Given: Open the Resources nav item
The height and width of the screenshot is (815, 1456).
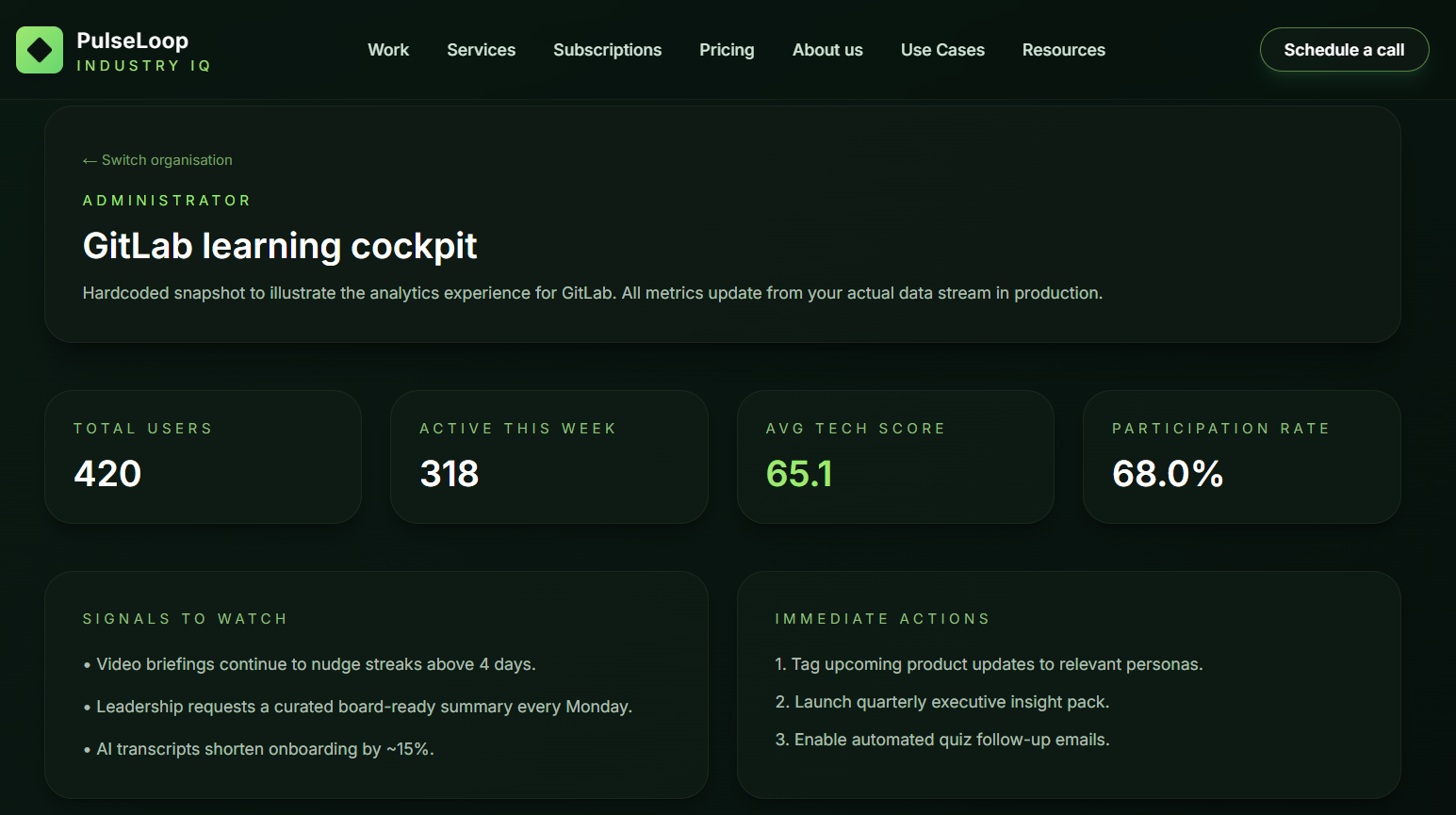Looking at the screenshot, I should [x=1064, y=50].
